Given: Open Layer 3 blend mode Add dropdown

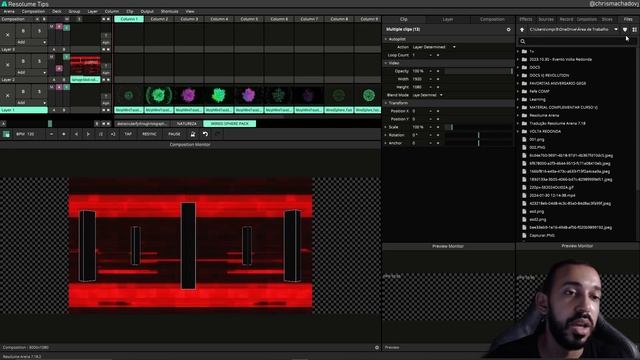Looking at the screenshot, I should pyautogui.click(x=31, y=42).
